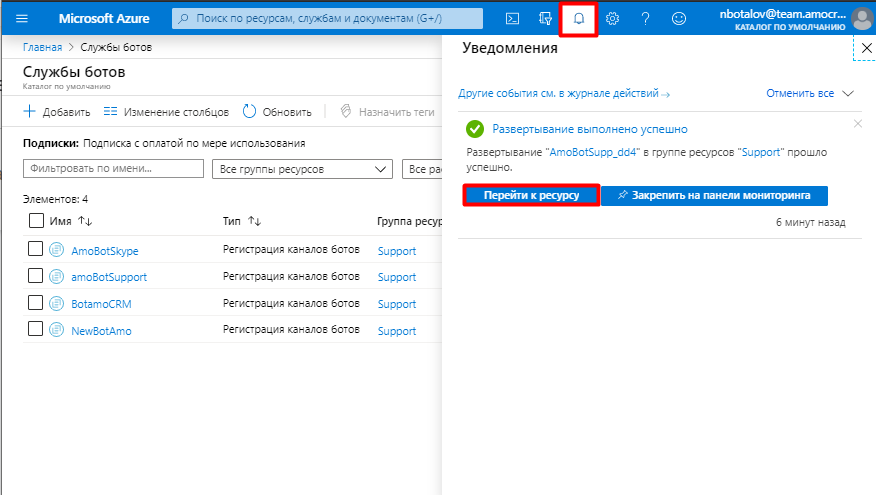Click 'Обновить' toolbar button

[x=277, y=112]
